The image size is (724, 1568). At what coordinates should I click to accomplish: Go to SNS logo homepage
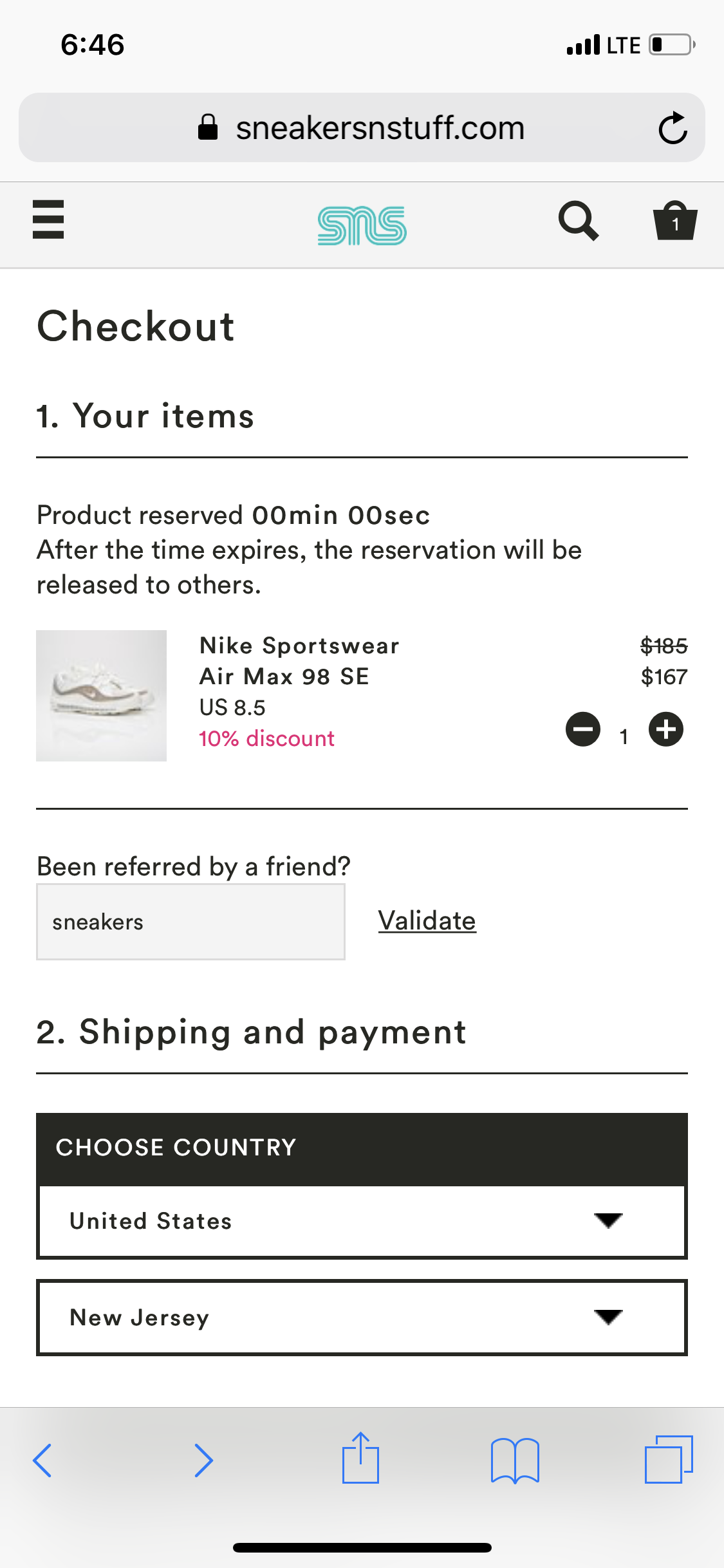tap(362, 225)
